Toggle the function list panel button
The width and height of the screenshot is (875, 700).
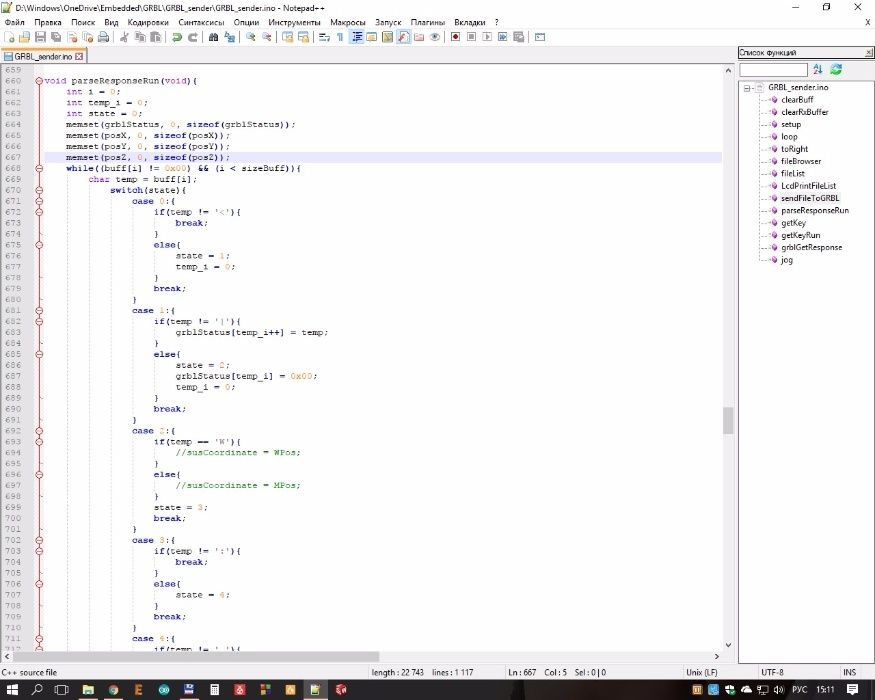pyautogui.click(x=403, y=37)
